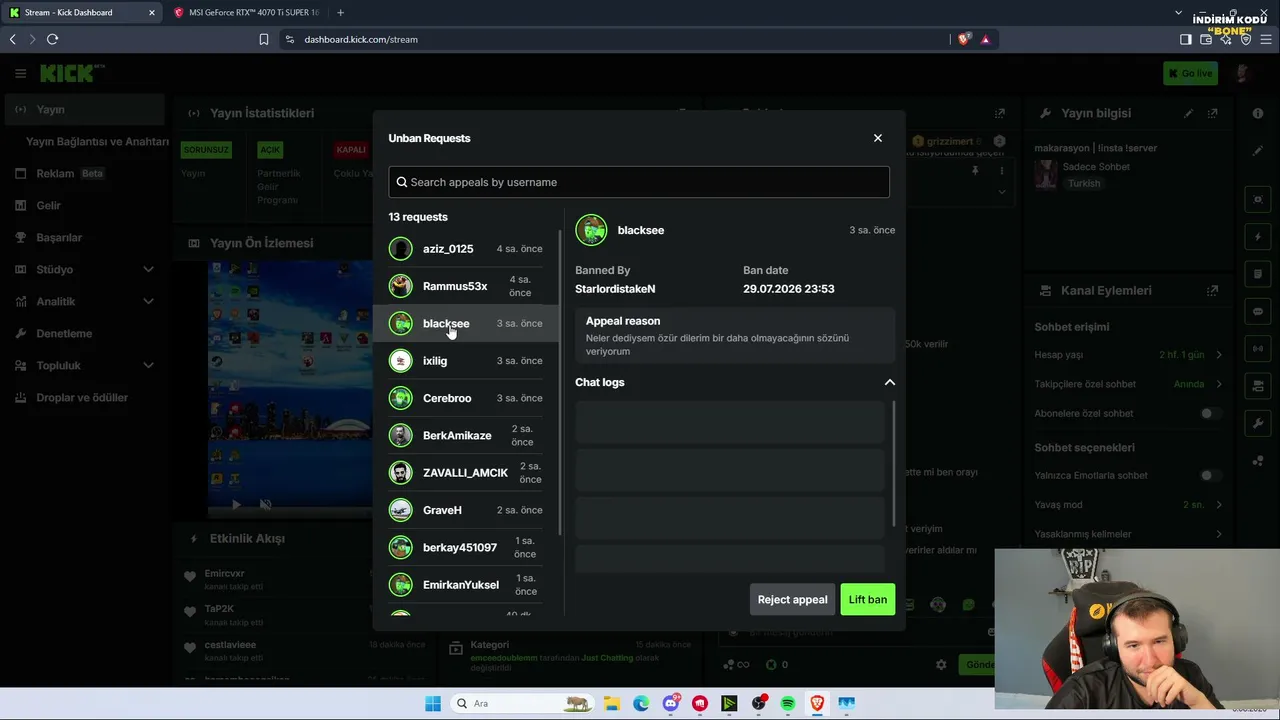Open Takipçilere özel sohbet options
This screenshot has height=720, width=1280.
coord(1219,384)
